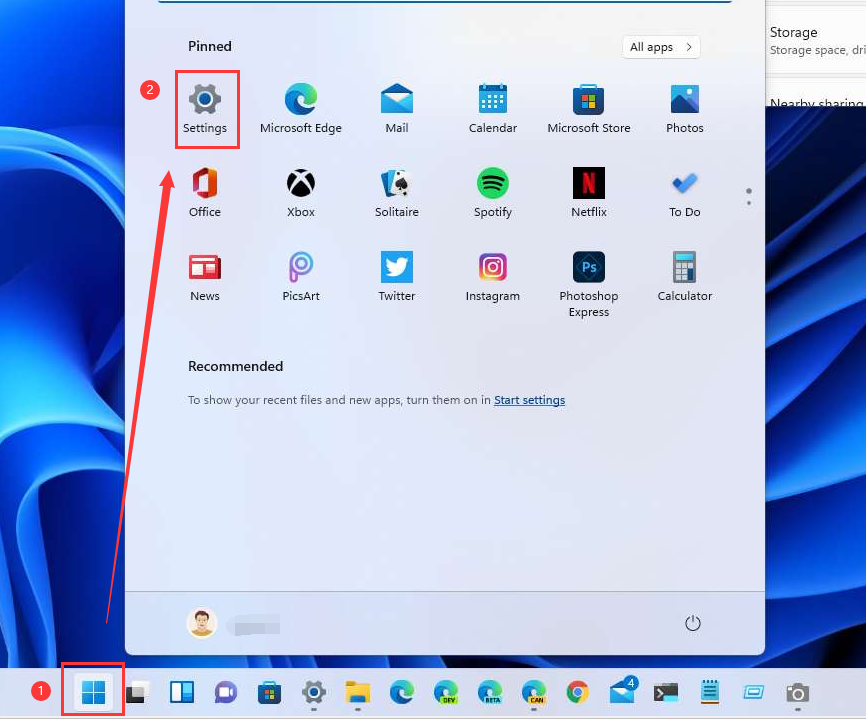The image size is (866, 719).
Task: Go to next pinned apps page dot
Action: [x=749, y=203]
